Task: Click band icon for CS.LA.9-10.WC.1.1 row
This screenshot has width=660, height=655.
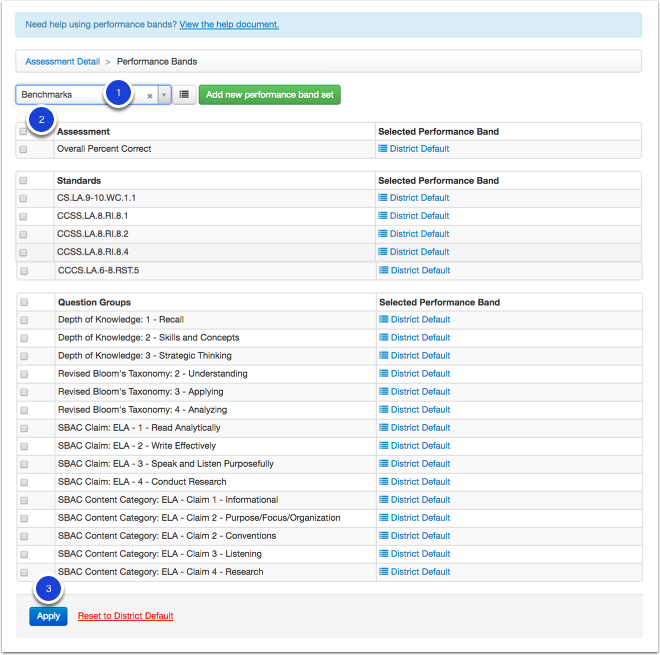Action: point(383,197)
